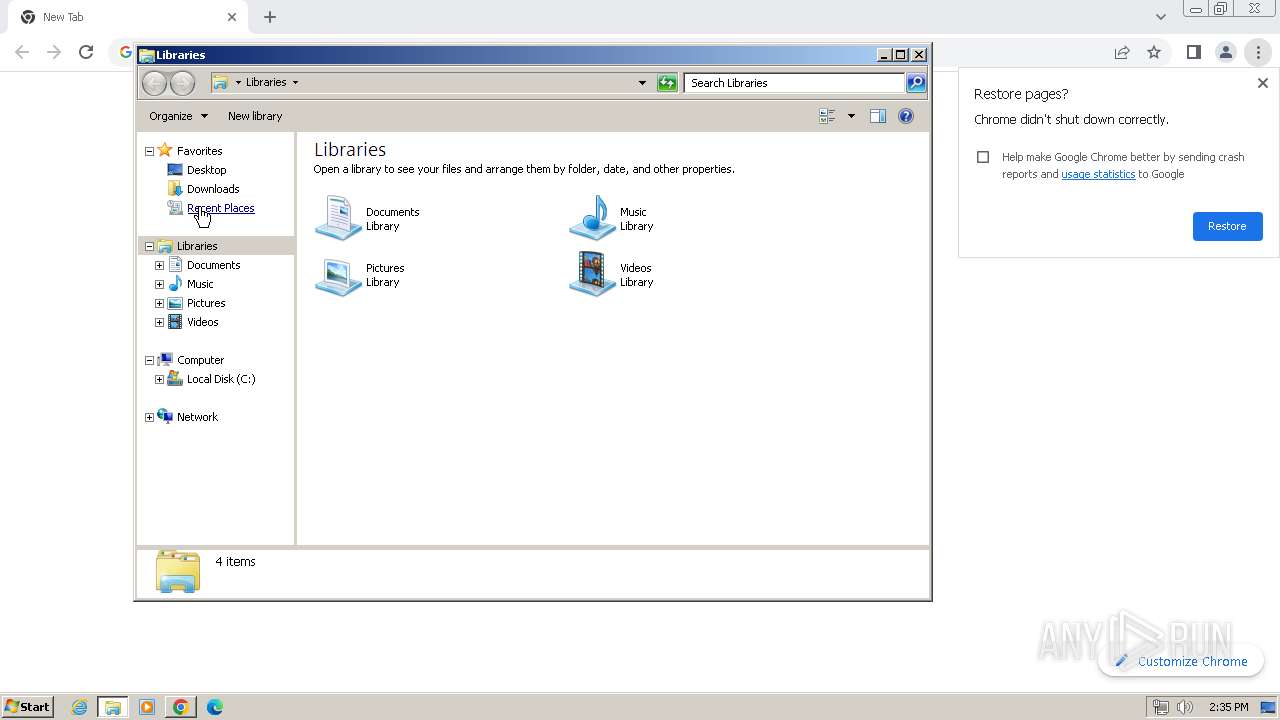Screen dimensions: 1280x720
Task: Collapse the Computer tree group
Action: click(x=149, y=360)
